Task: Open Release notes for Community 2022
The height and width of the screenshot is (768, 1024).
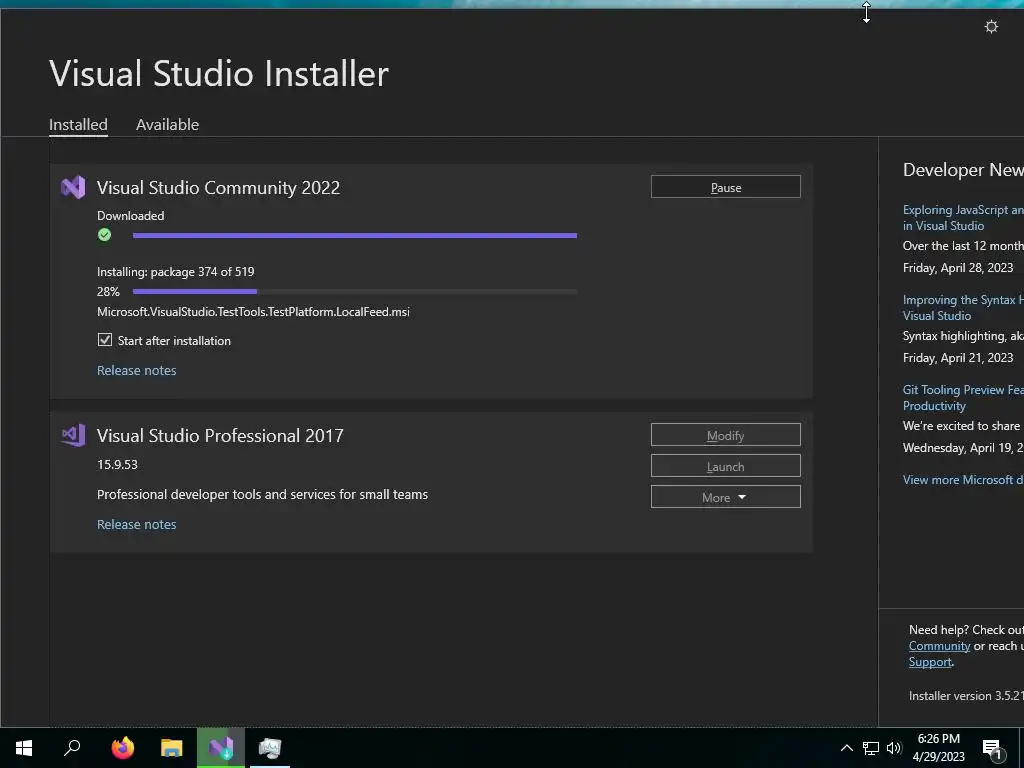Action: click(136, 370)
